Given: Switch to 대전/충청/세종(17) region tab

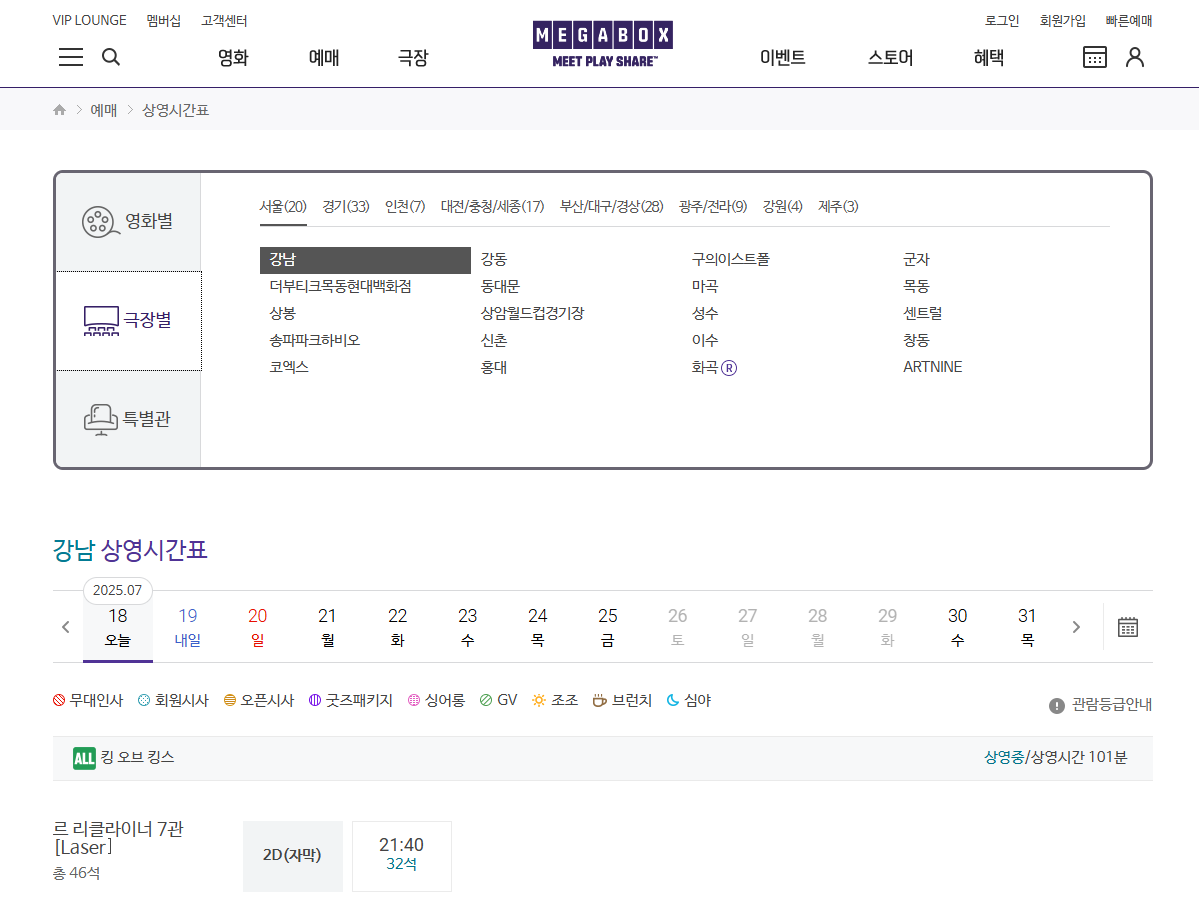Looking at the screenshot, I should click(x=492, y=206).
